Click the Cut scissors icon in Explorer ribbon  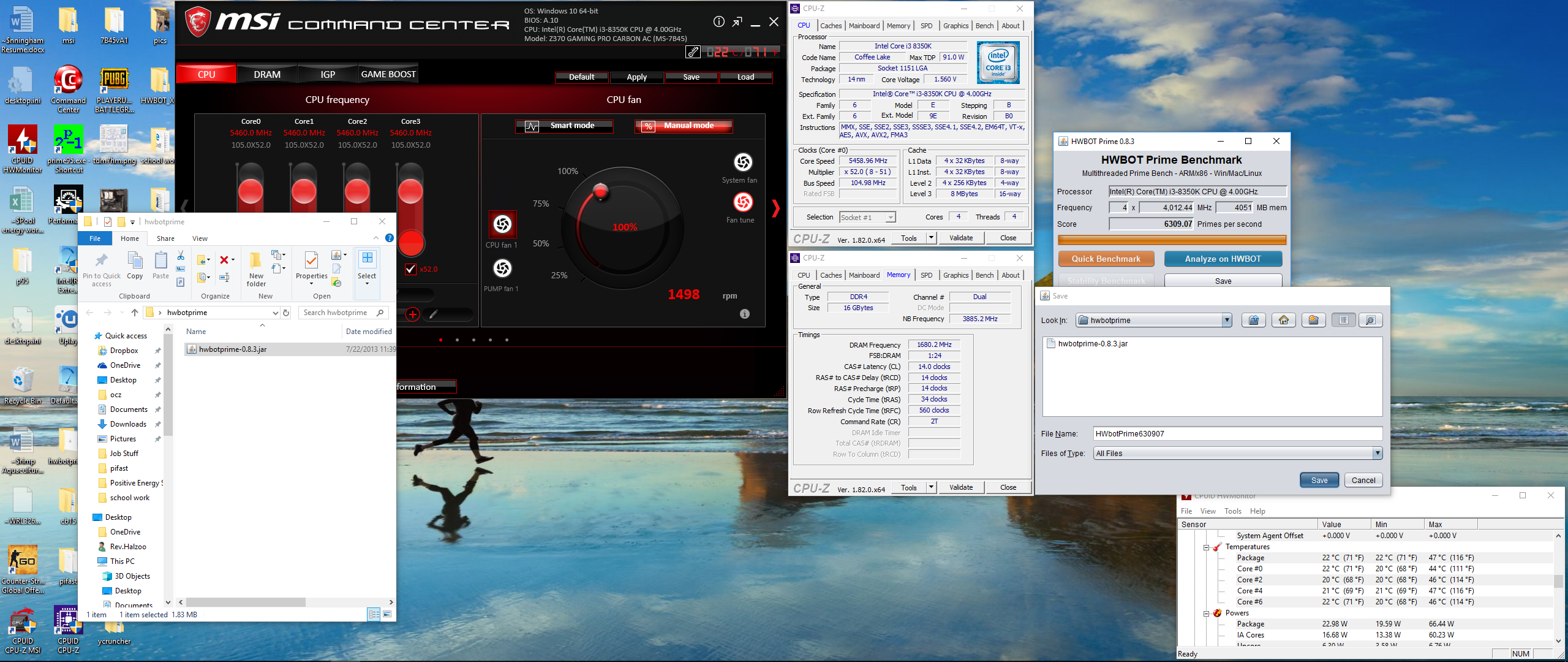181,256
